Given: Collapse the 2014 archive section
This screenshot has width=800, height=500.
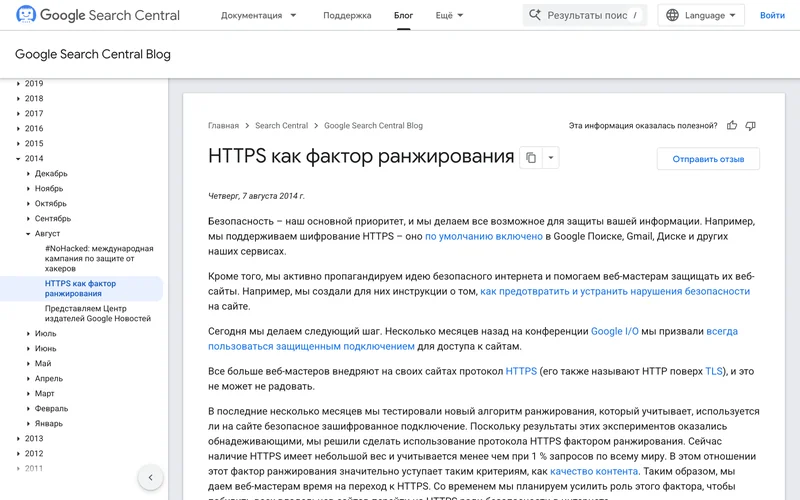Looking at the screenshot, I should click(18, 159).
